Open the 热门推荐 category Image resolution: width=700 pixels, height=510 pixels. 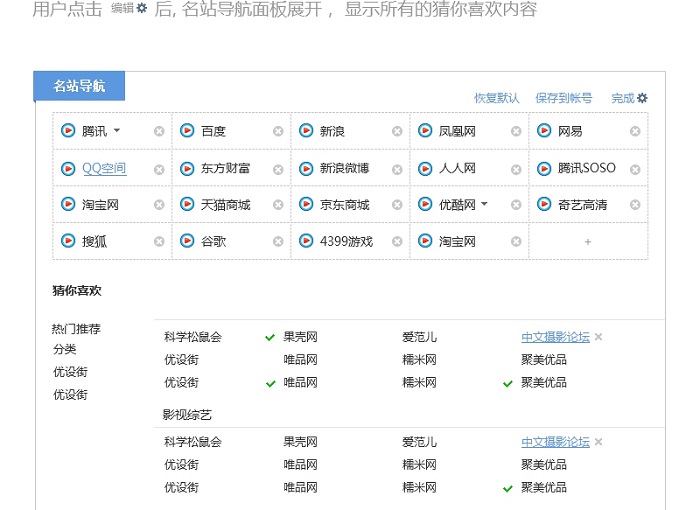tap(76, 329)
